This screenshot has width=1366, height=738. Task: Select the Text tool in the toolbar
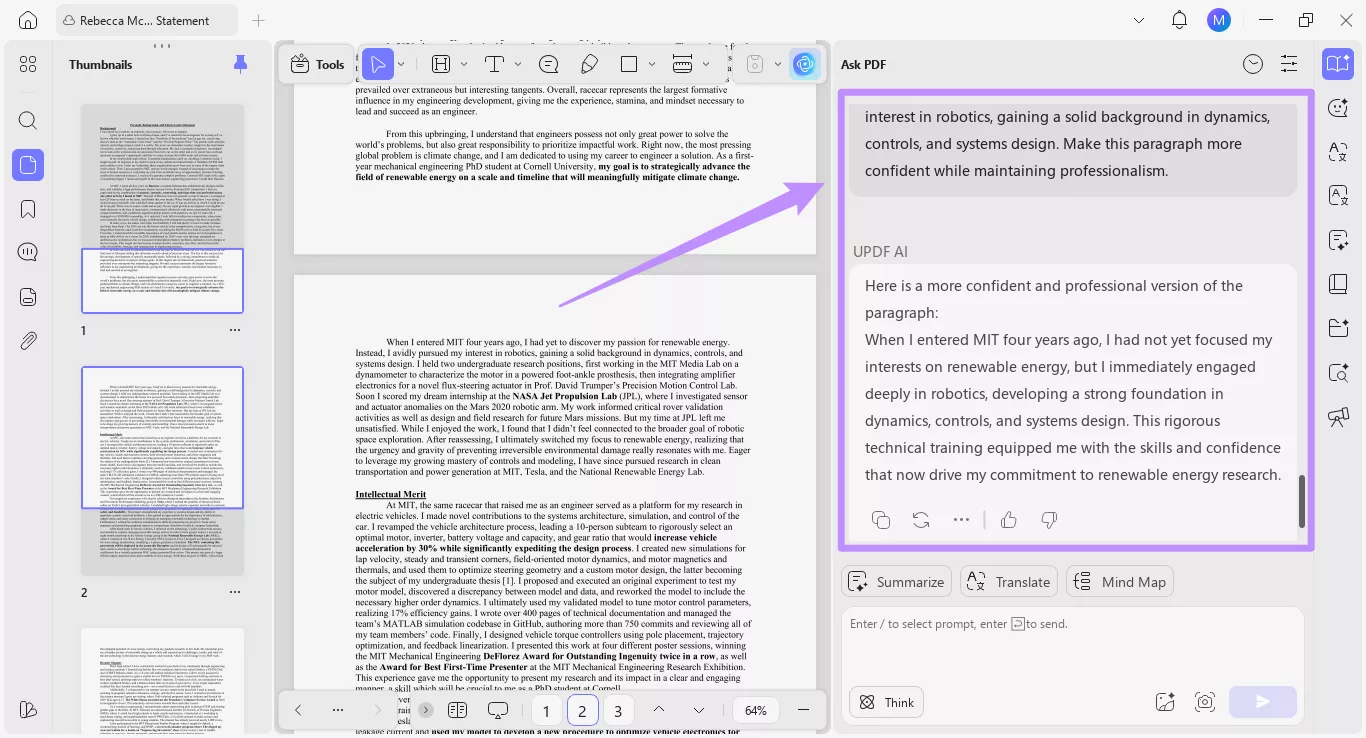tap(494, 63)
